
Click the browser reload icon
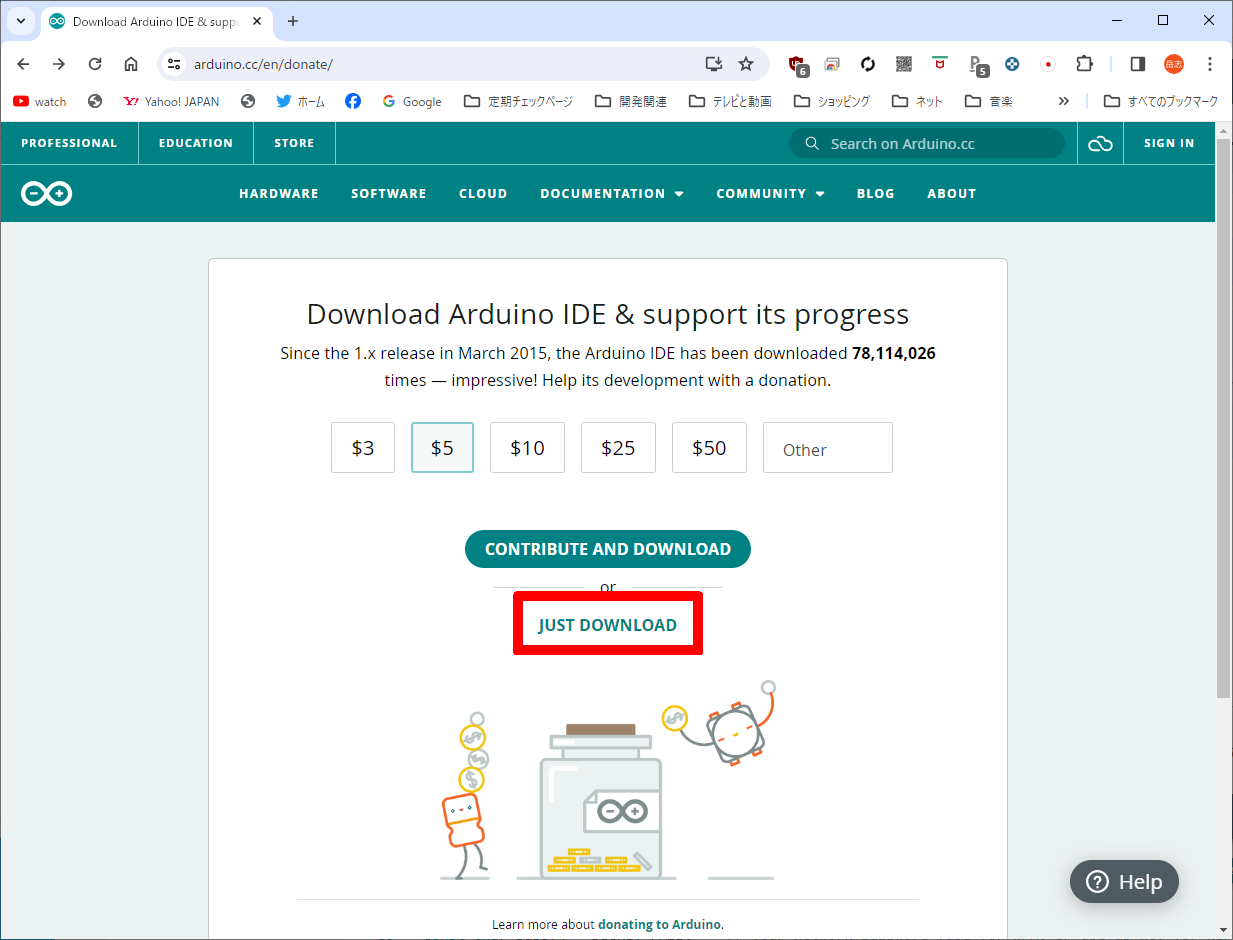pyautogui.click(x=95, y=64)
